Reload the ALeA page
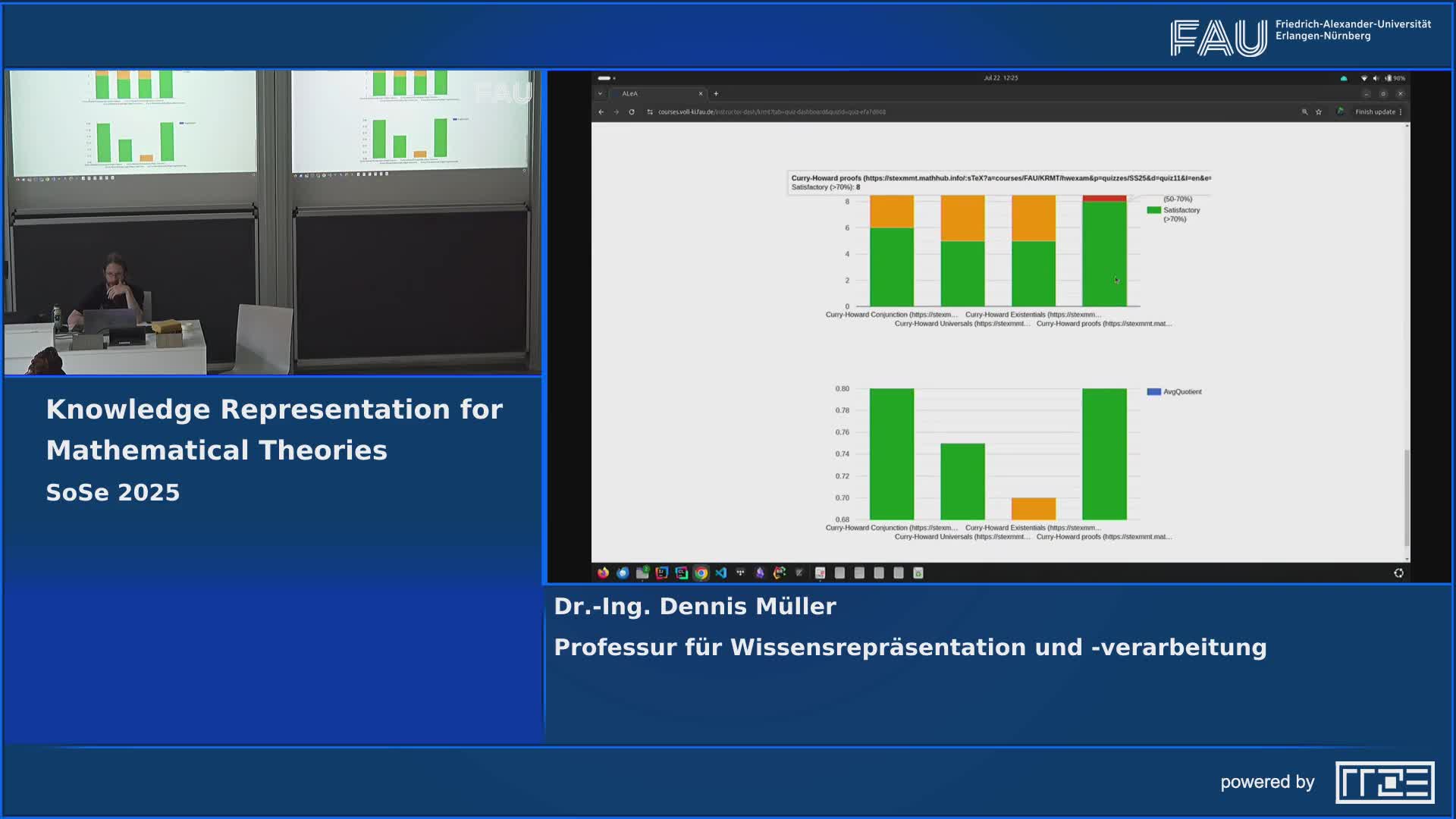The height and width of the screenshot is (819, 1456). [632, 112]
